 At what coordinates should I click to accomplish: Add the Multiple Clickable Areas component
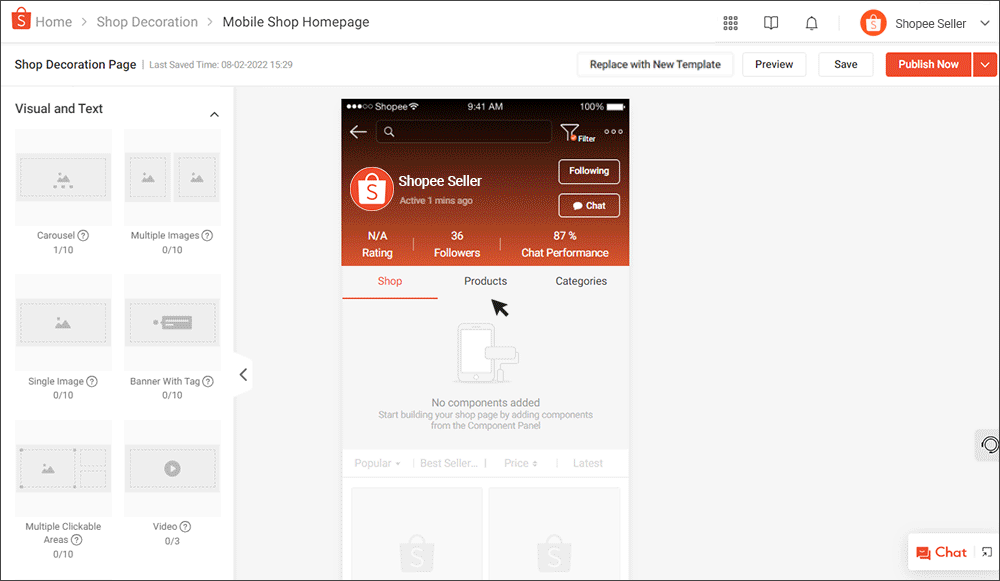(x=63, y=467)
